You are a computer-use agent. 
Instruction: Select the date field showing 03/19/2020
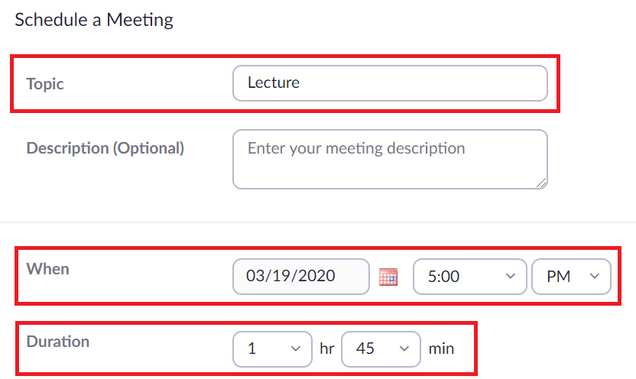[301, 276]
